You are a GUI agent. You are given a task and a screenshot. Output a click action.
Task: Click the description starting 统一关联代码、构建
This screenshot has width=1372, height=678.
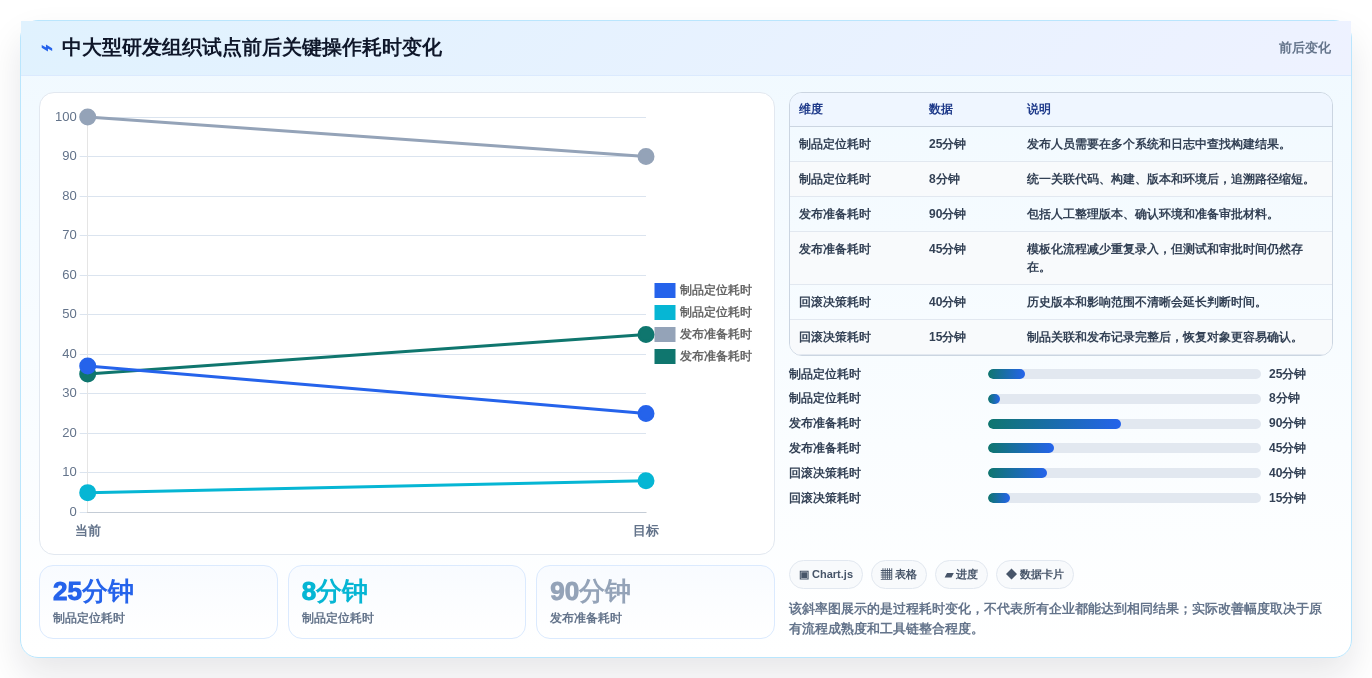pos(1170,179)
